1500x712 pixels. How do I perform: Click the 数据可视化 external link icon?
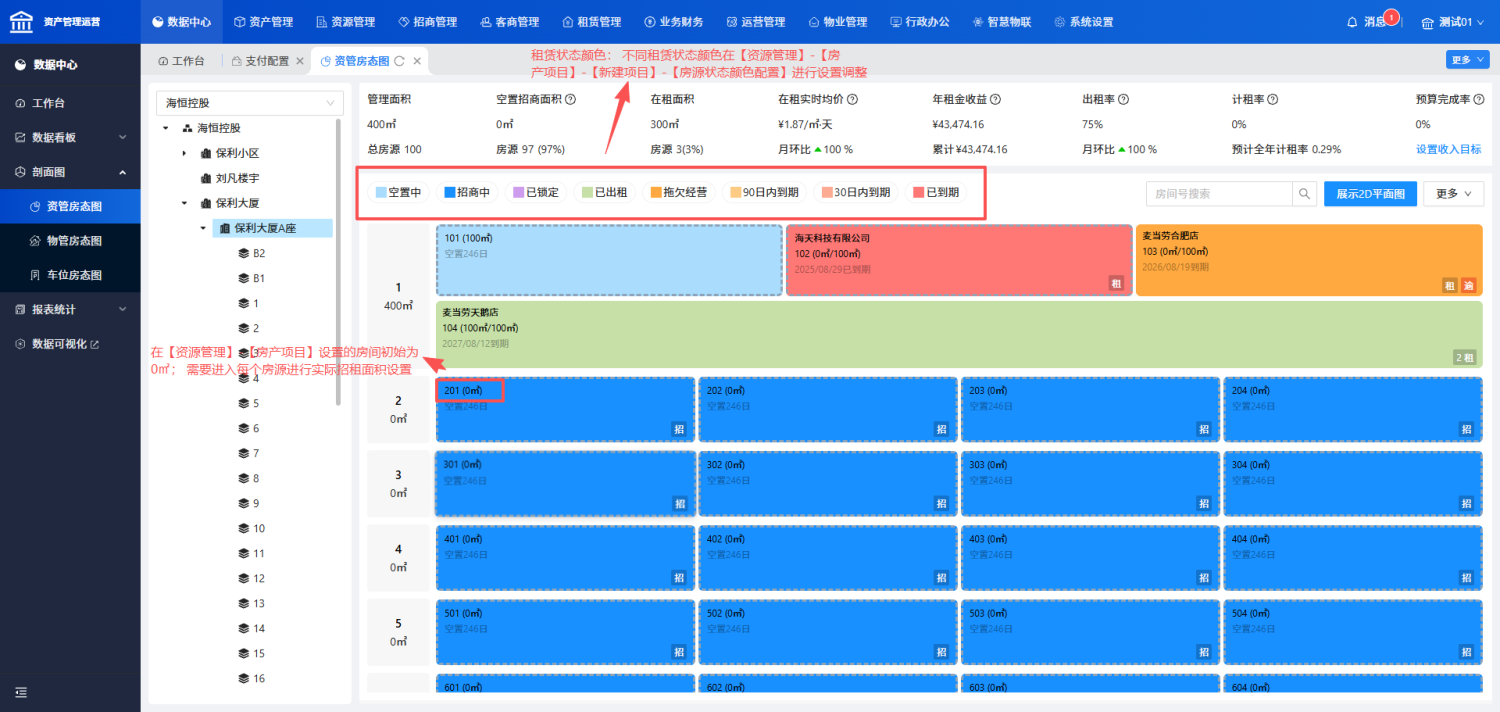tap(95, 344)
